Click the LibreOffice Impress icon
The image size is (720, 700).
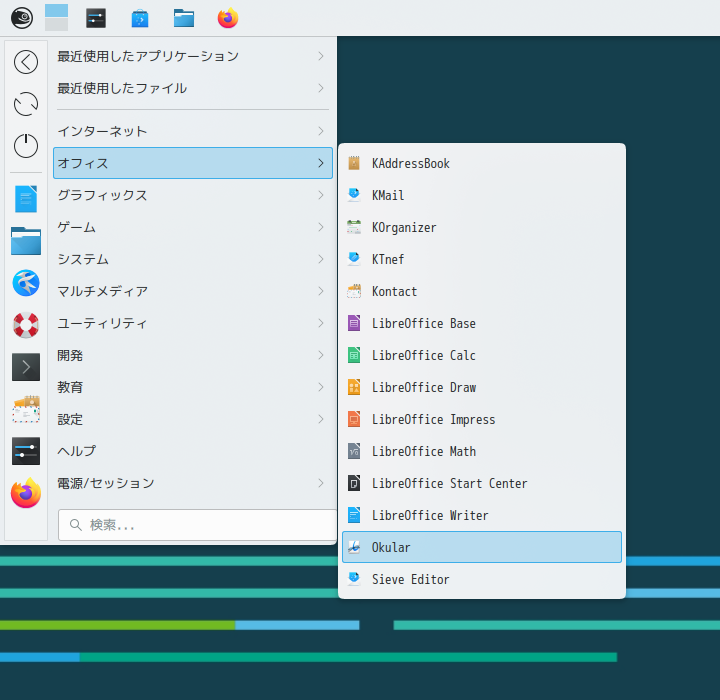tap(354, 419)
